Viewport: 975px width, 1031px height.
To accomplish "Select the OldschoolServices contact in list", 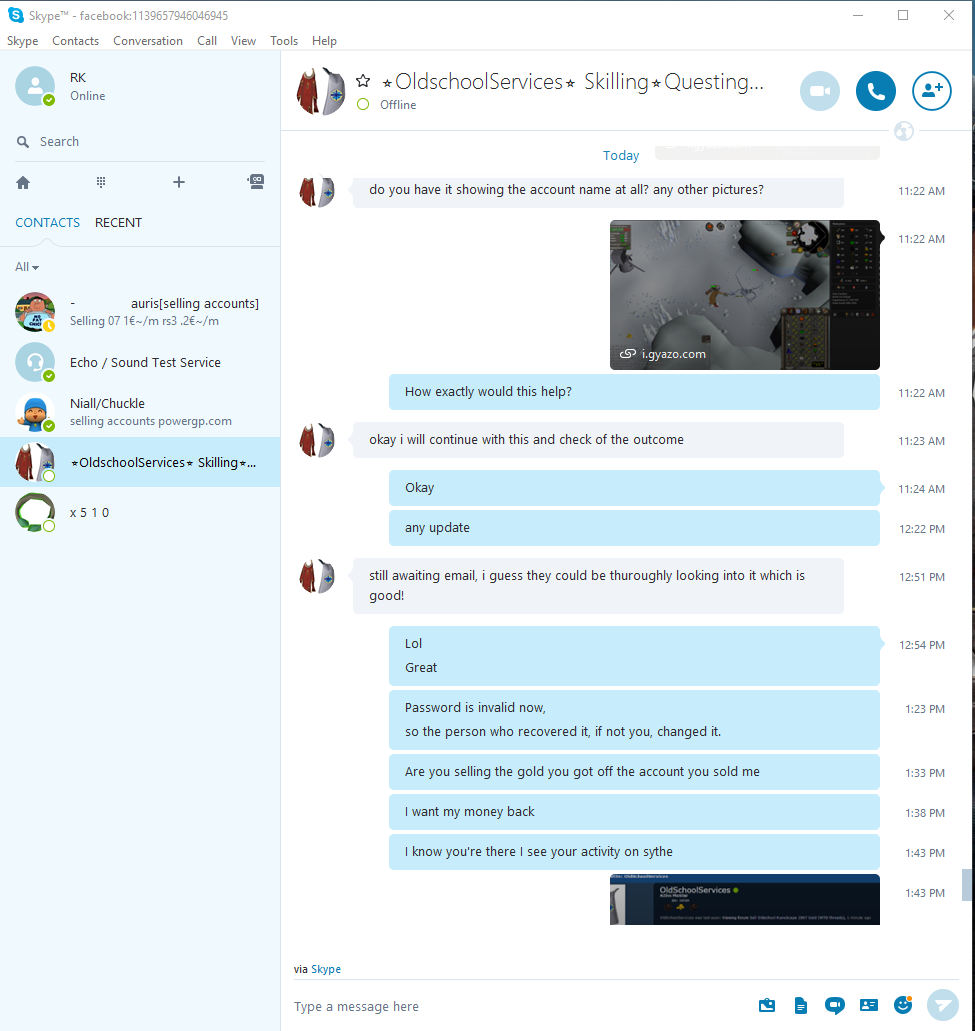I will coord(140,462).
